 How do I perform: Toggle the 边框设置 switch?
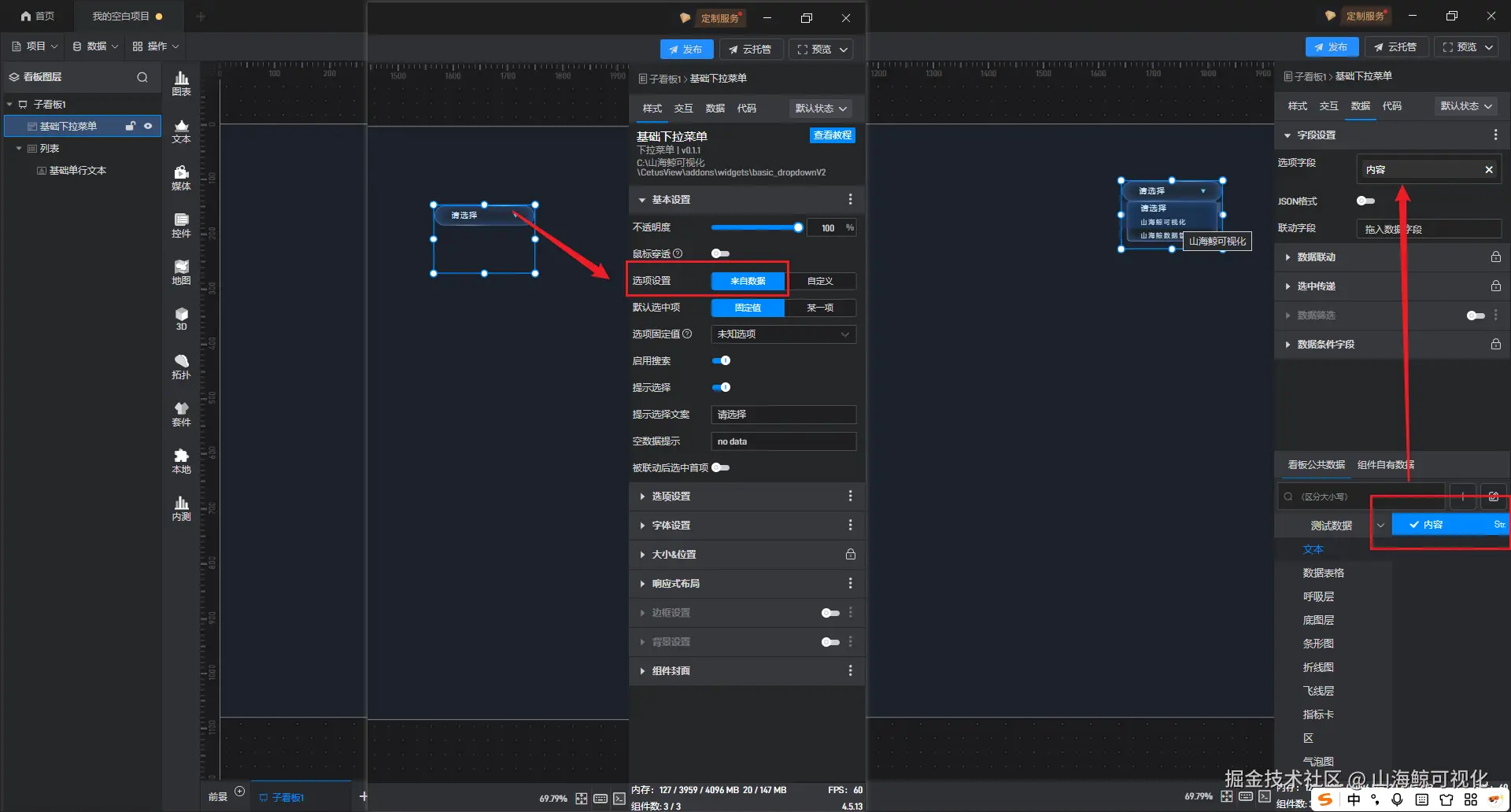tap(830, 613)
